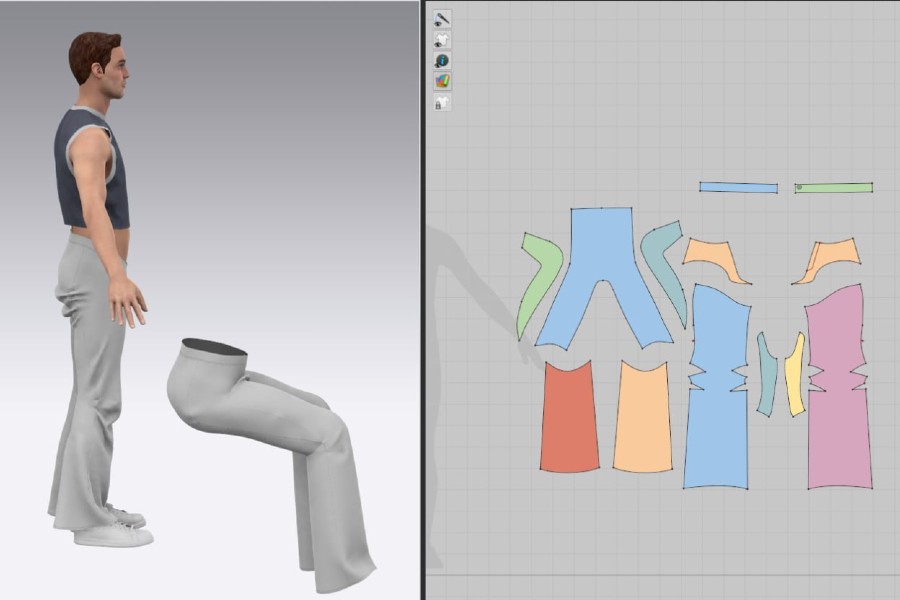
Task: Click the multicolor fabric surface icon
Action: 442,81
